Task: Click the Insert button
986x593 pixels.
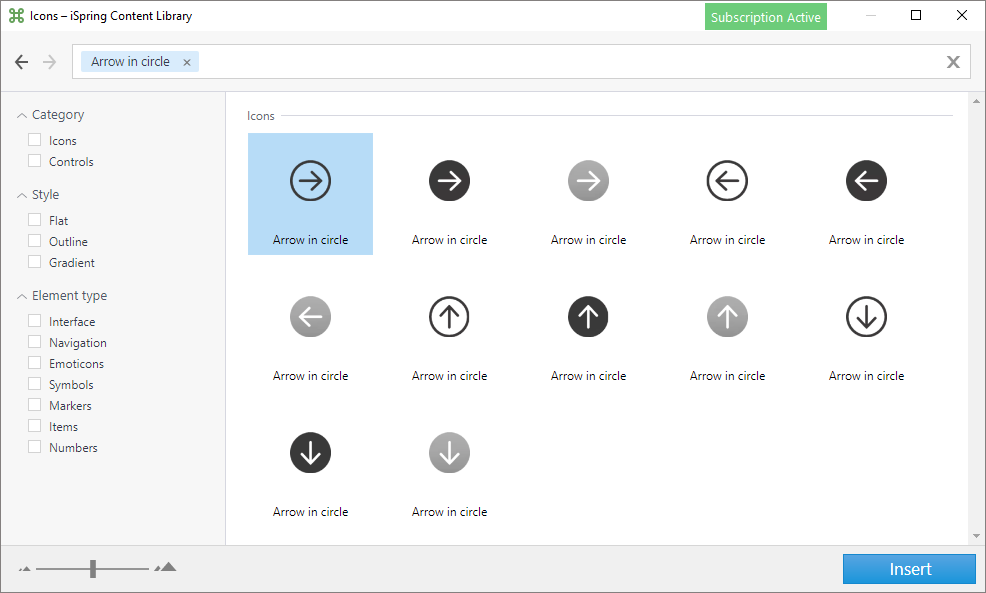Action: 908,568
